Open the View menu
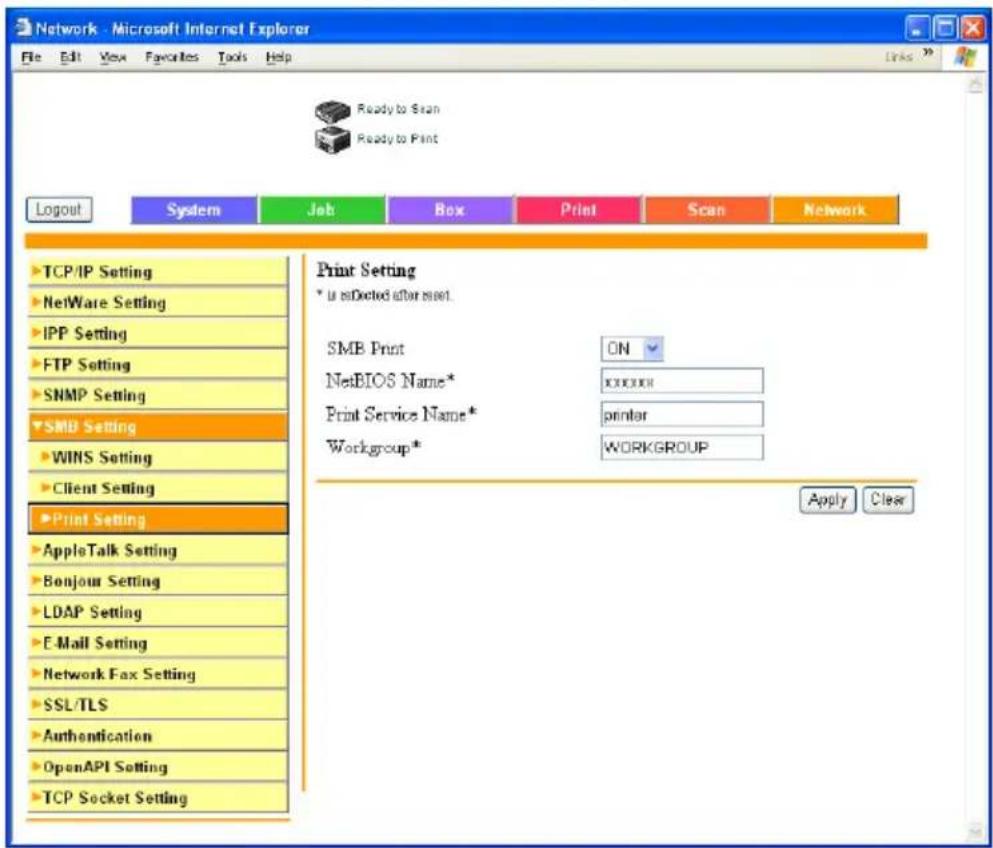Image resolution: width=993 pixels, height=848 pixels. [x=113, y=57]
